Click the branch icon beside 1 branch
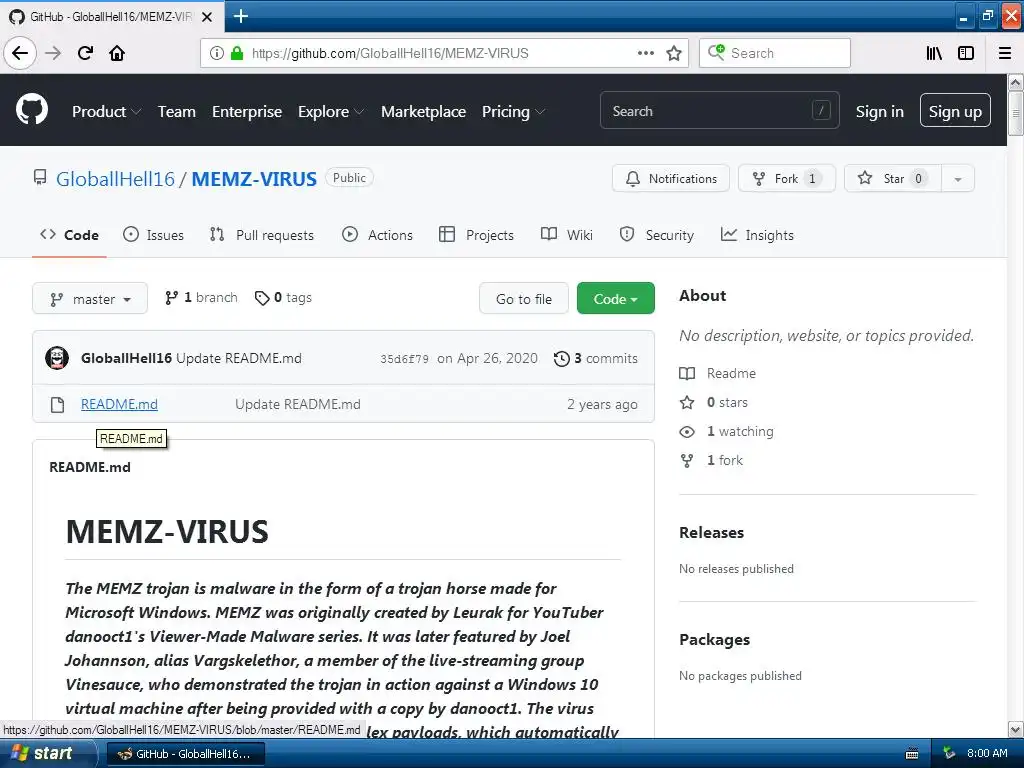Viewport: 1024px width, 768px height. pyautogui.click(x=171, y=298)
